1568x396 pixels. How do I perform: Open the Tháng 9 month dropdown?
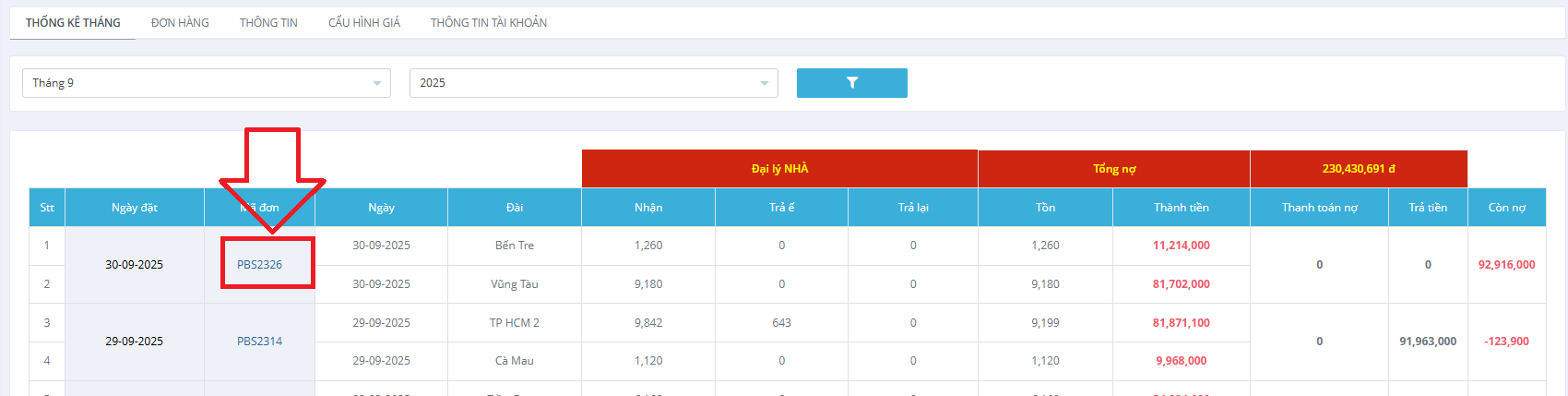click(x=206, y=83)
